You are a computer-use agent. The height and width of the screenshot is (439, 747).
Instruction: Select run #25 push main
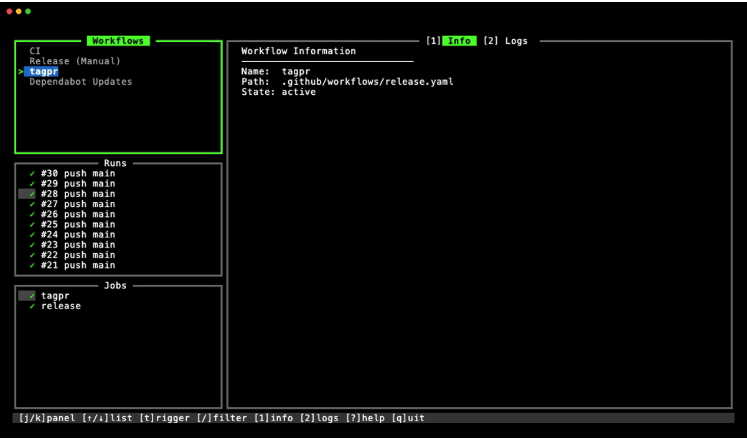(x=71, y=225)
